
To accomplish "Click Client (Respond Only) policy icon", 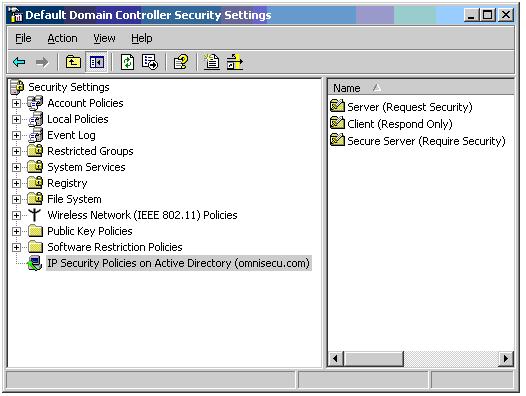I will click(337, 123).
